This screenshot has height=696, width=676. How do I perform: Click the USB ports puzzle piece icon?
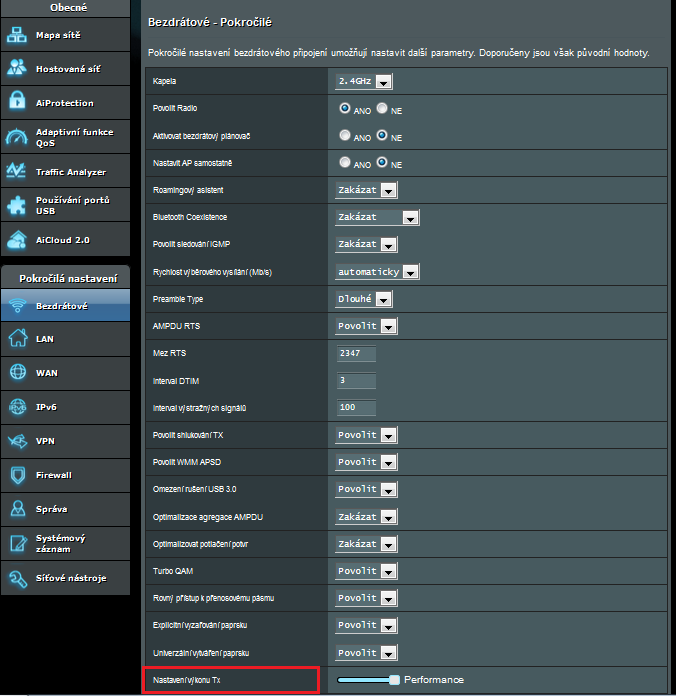pyautogui.click(x=17, y=205)
